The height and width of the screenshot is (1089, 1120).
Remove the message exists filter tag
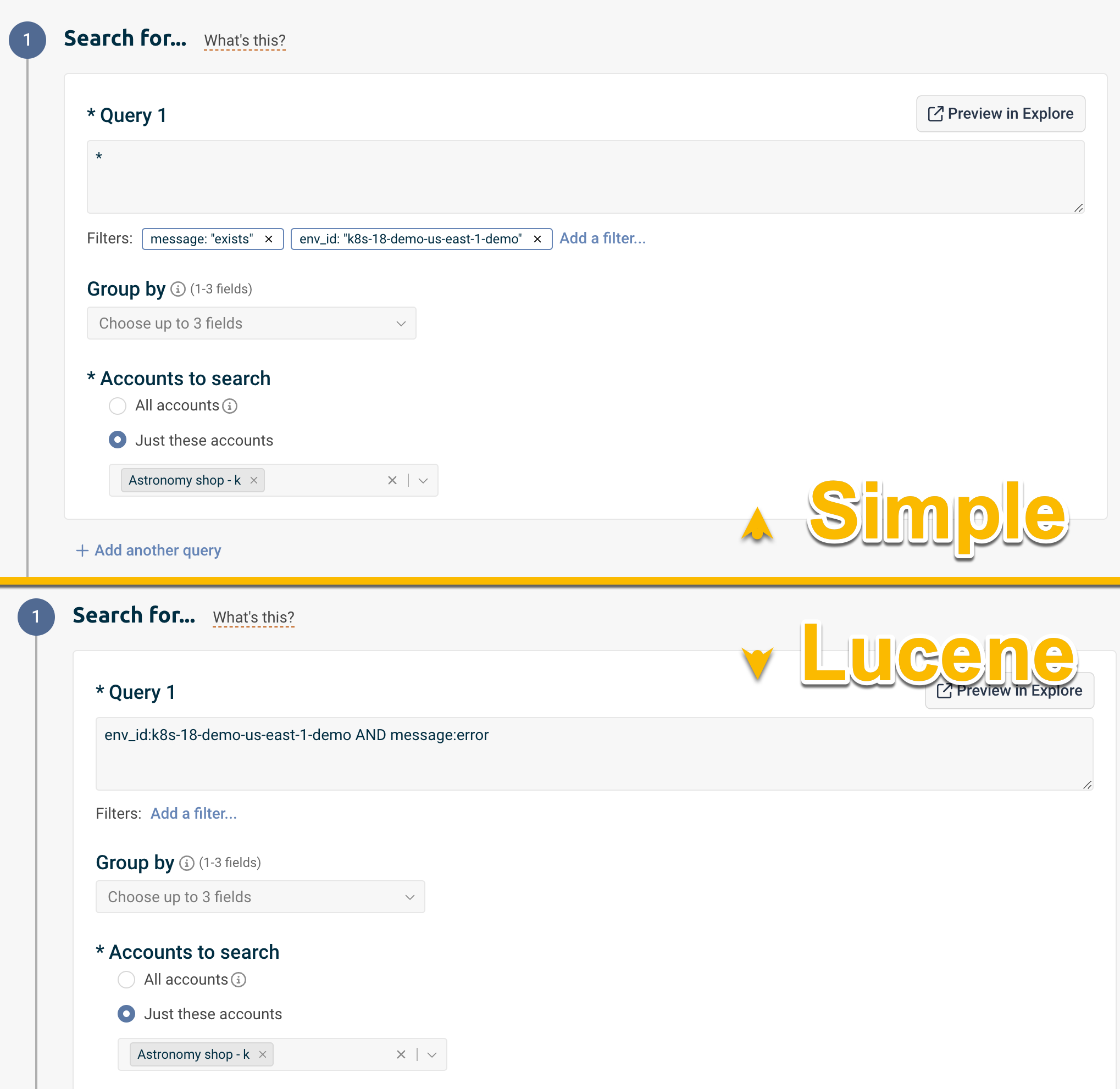click(268, 237)
